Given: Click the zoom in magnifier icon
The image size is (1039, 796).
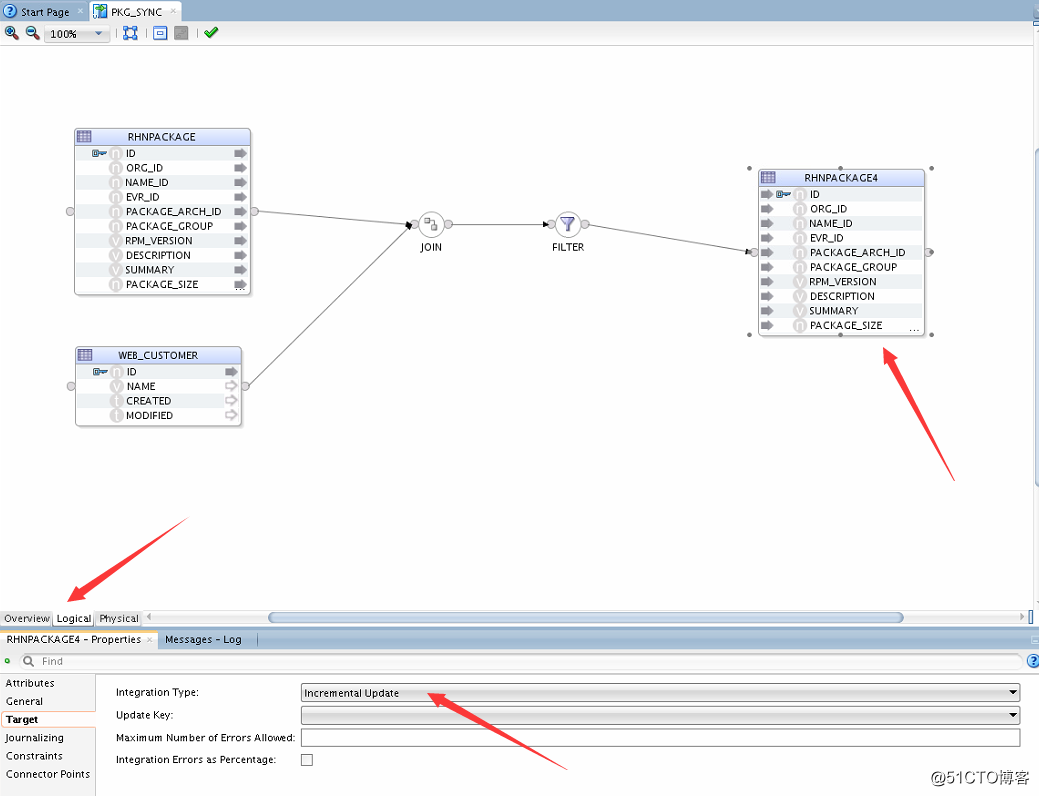Looking at the screenshot, I should point(11,32).
